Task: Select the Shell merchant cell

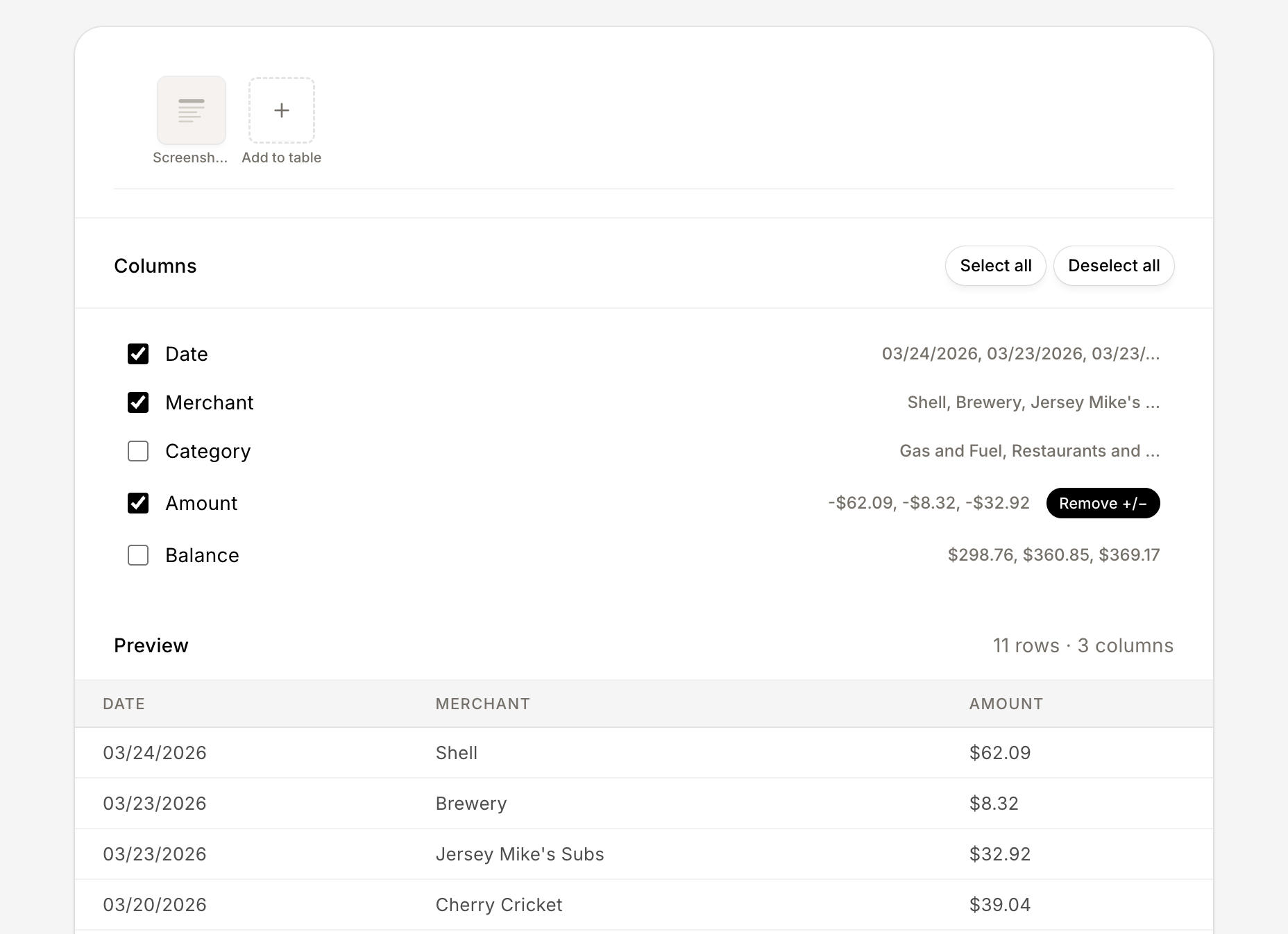Action: pos(457,753)
